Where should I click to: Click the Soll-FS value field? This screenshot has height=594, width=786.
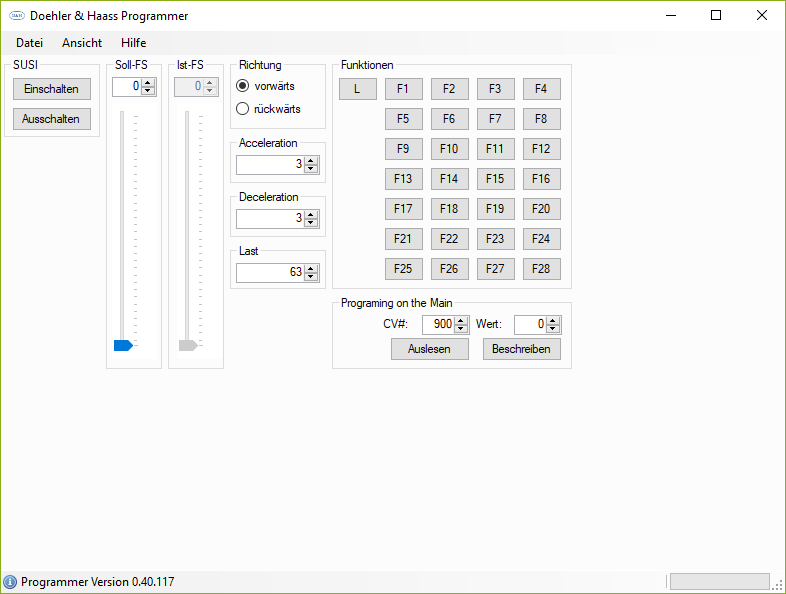[127, 87]
